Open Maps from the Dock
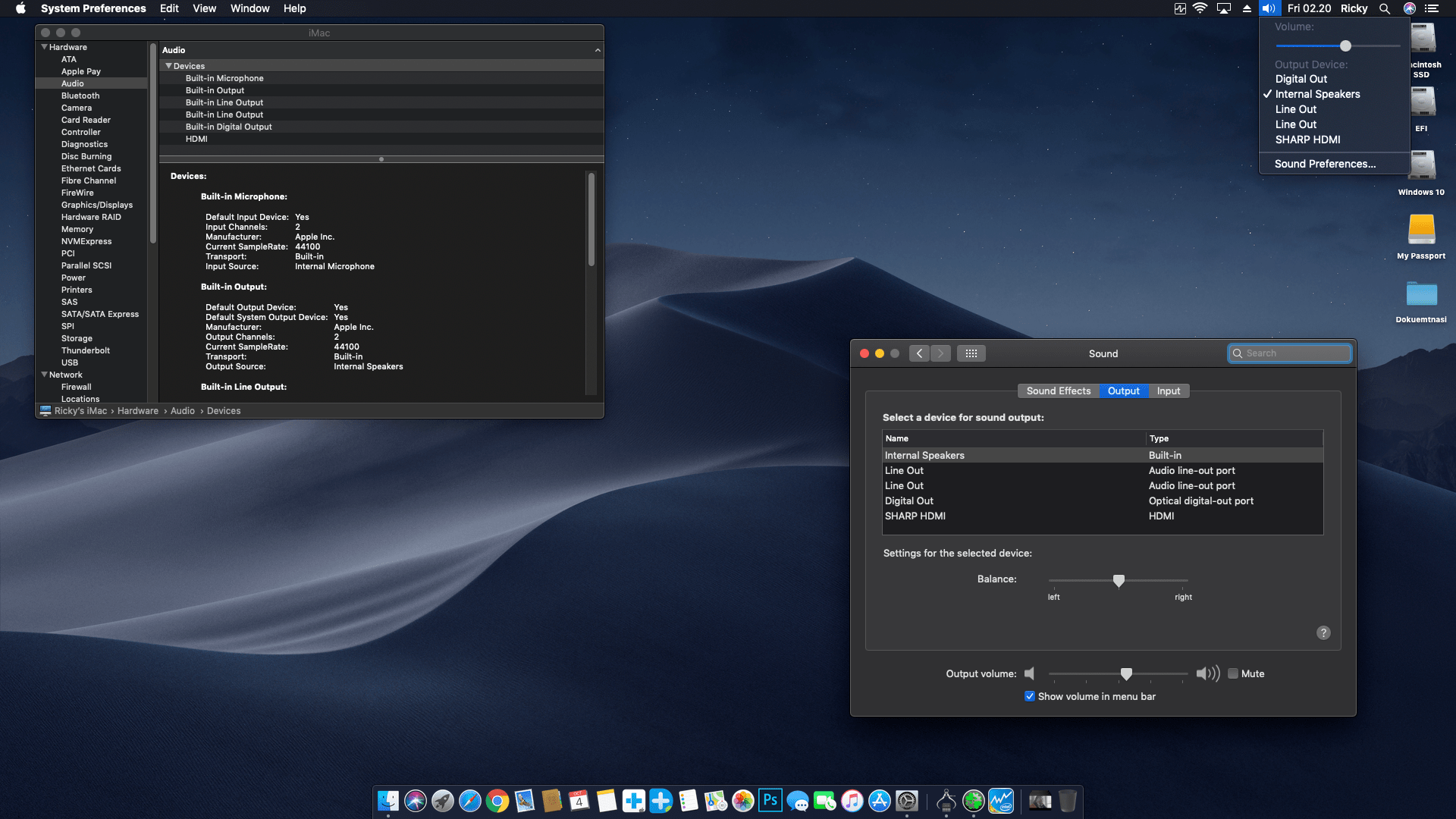The height and width of the screenshot is (819, 1456). pos(716,801)
